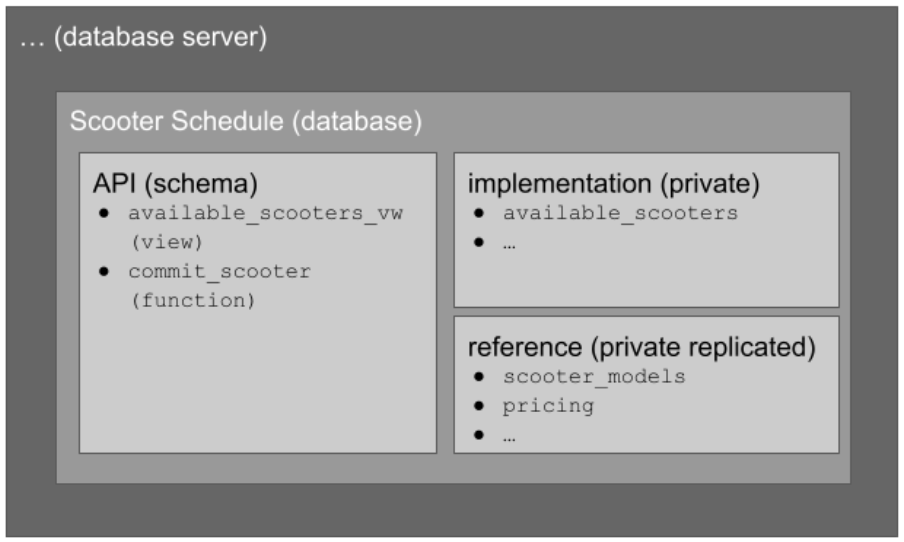Select the scooter_models list entry
The width and height of the screenshot is (904, 542).
point(594,377)
